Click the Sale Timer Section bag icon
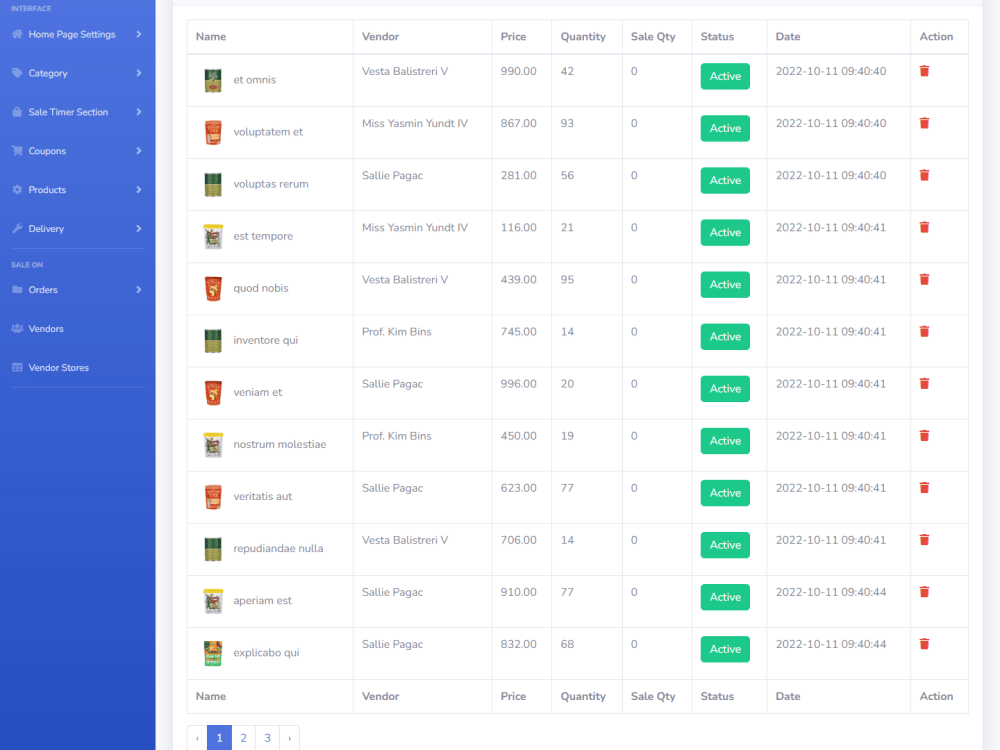Image resolution: width=1000 pixels, height=750 pixels. pyautogui.click(x=17, y=112)
